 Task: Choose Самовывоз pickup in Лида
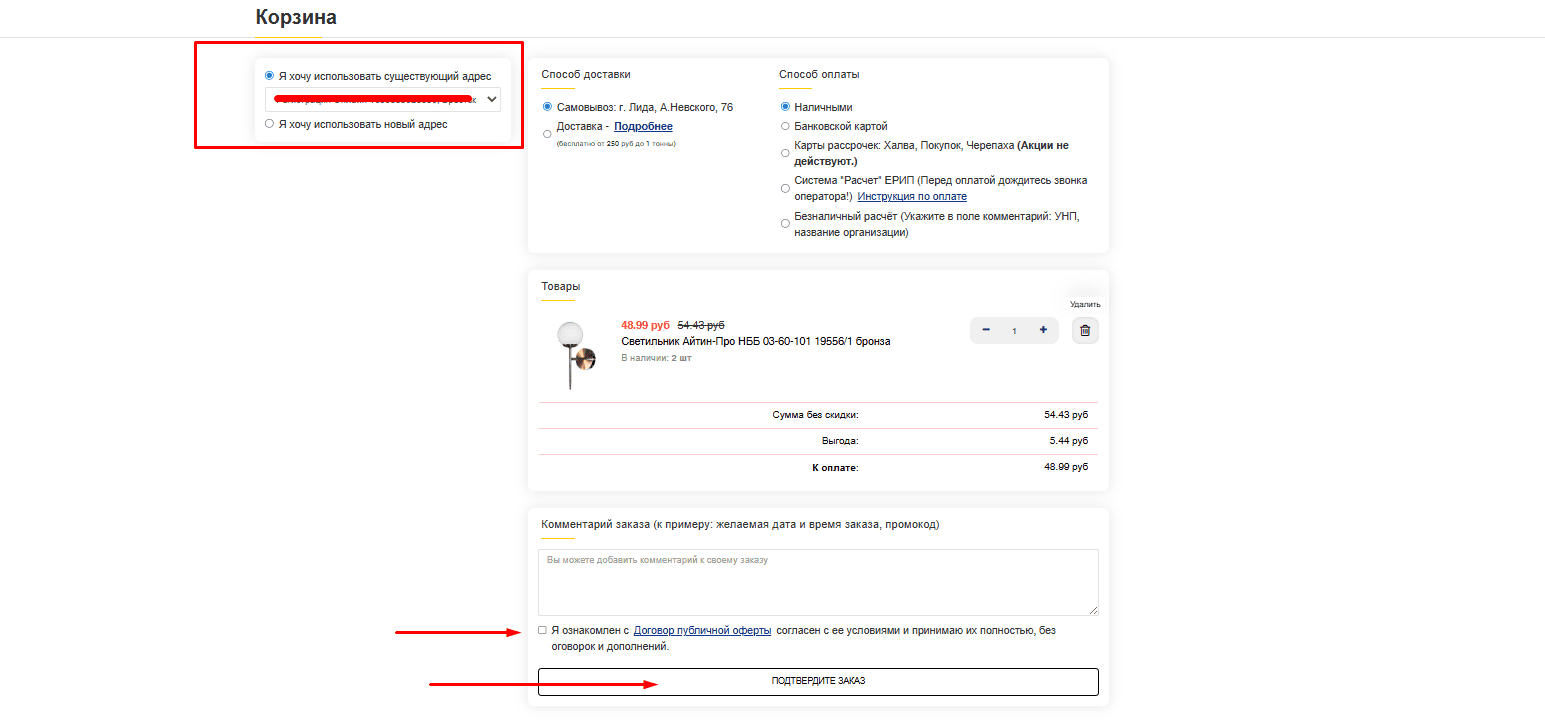547,107
